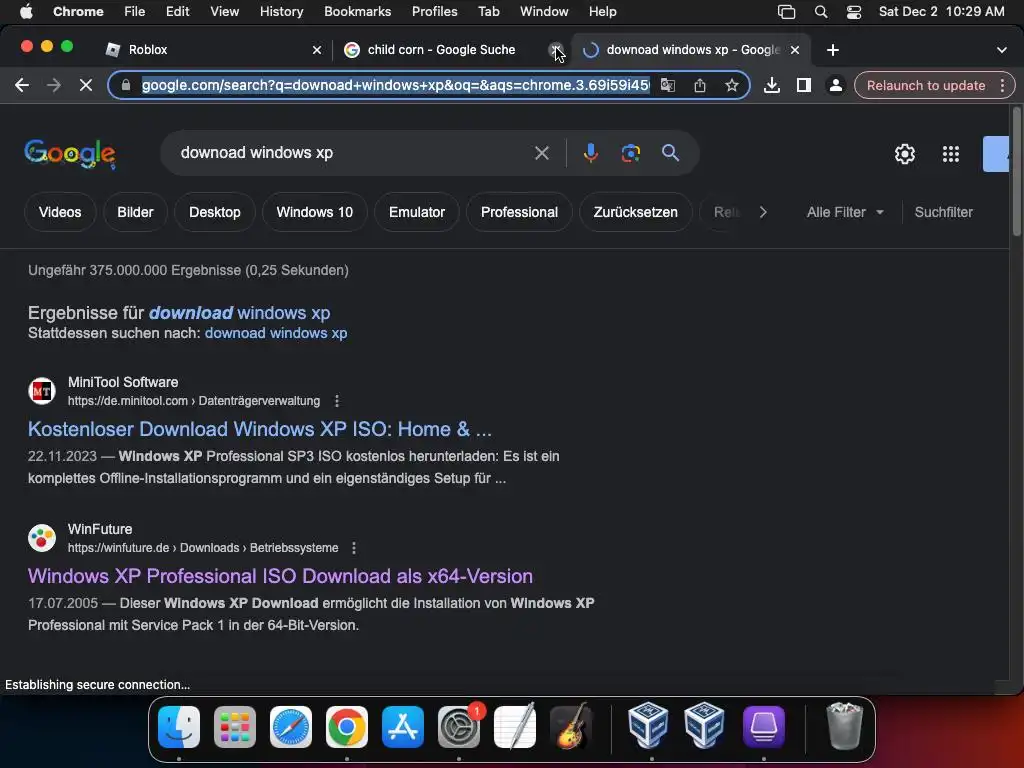Open more options for WinFuture result

(x=354, y=548)
